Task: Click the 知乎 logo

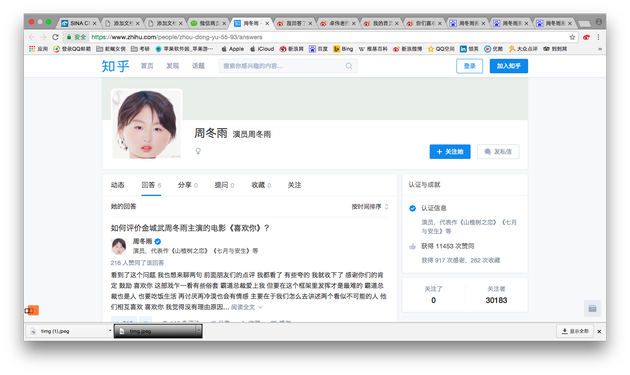Action: point(115,66)
